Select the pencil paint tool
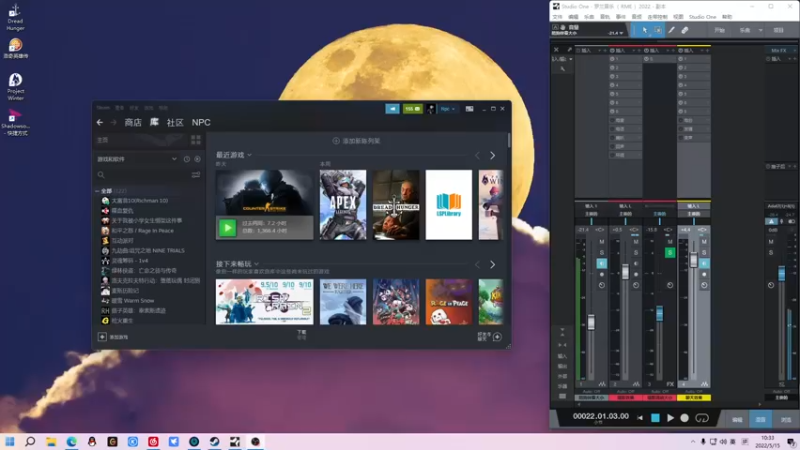 tap(671, 30)
